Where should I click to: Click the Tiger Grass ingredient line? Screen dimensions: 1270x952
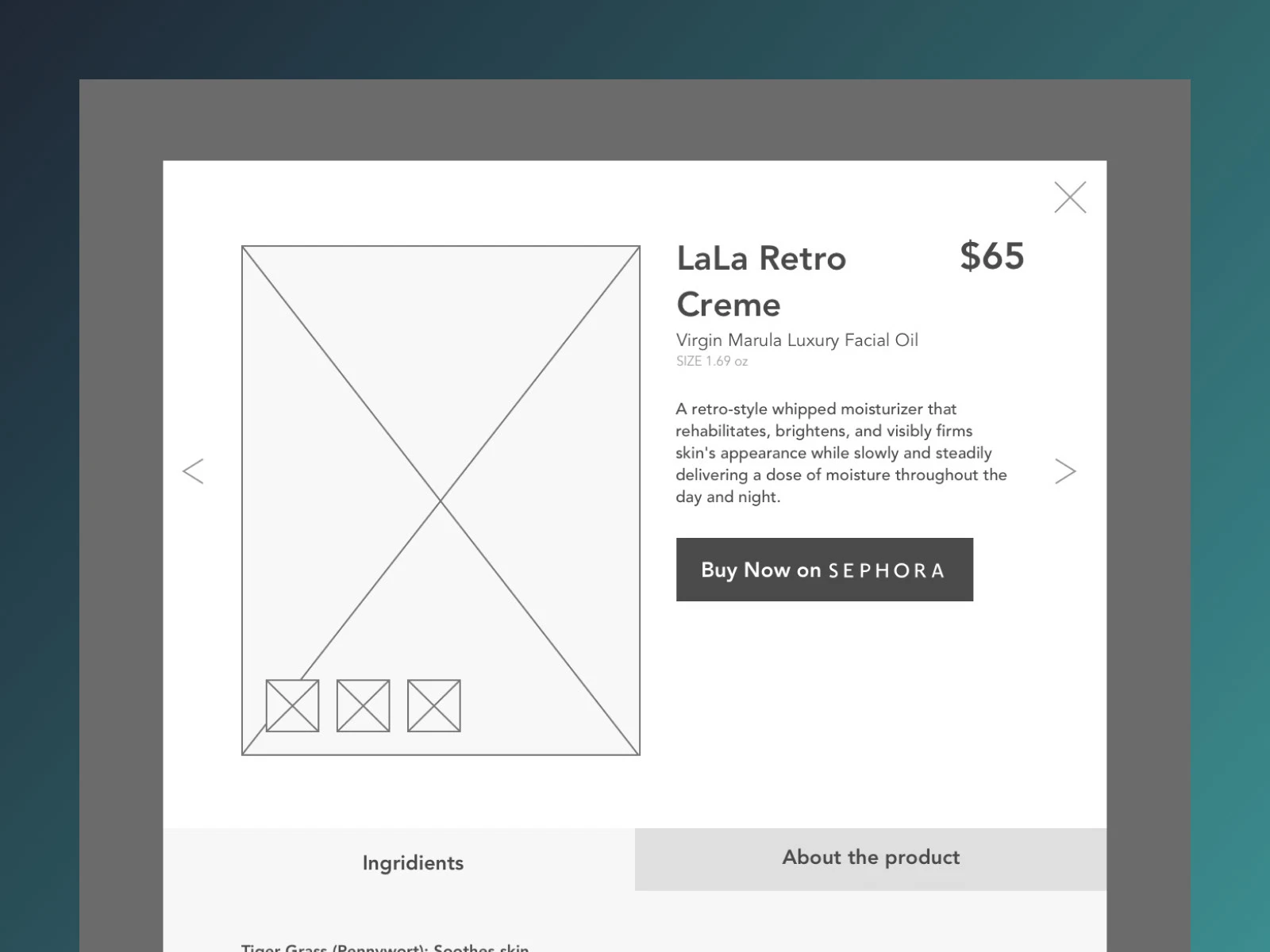coord(385,946)
